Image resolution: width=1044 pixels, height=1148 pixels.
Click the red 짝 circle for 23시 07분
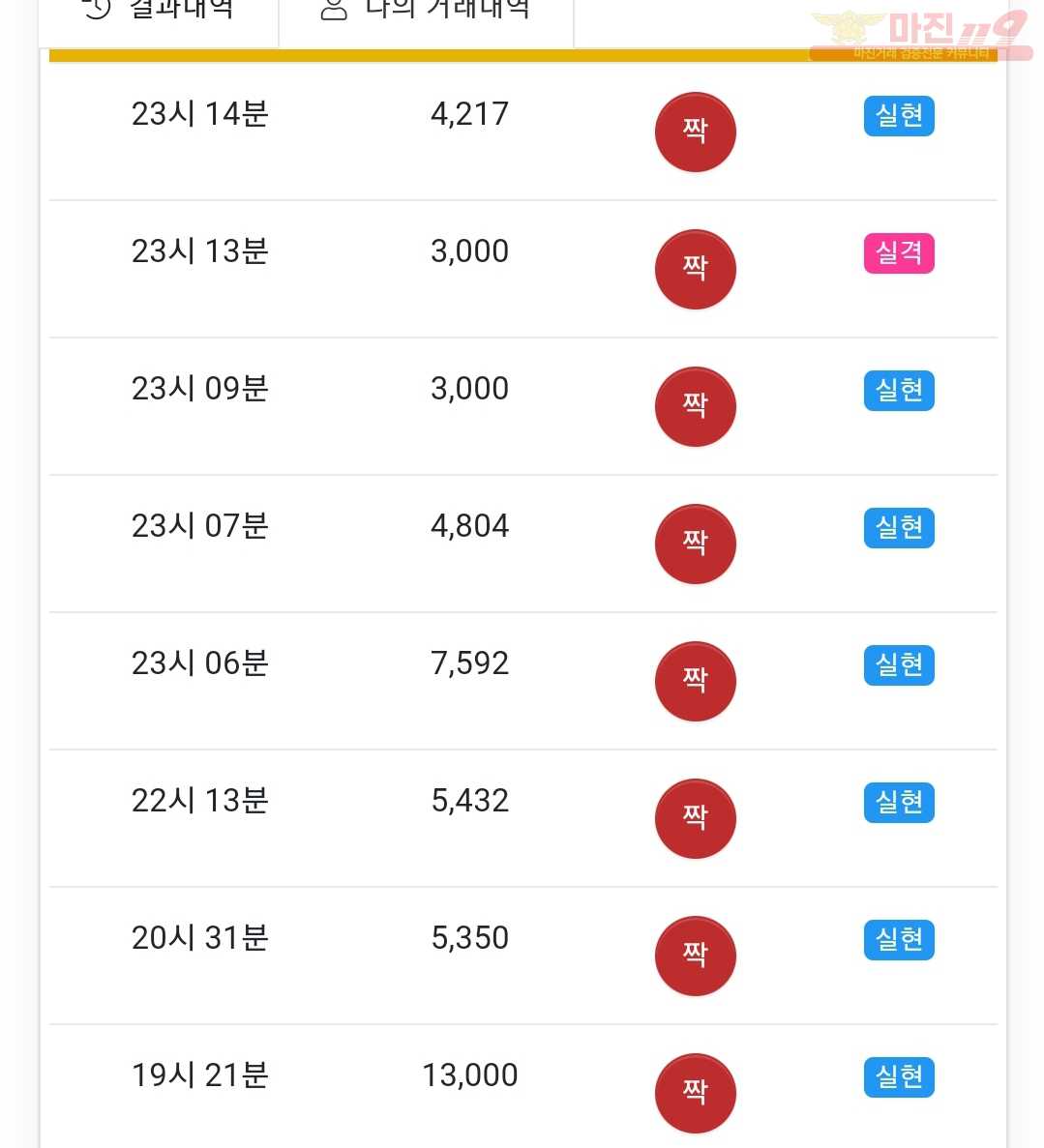coord(696,544)
